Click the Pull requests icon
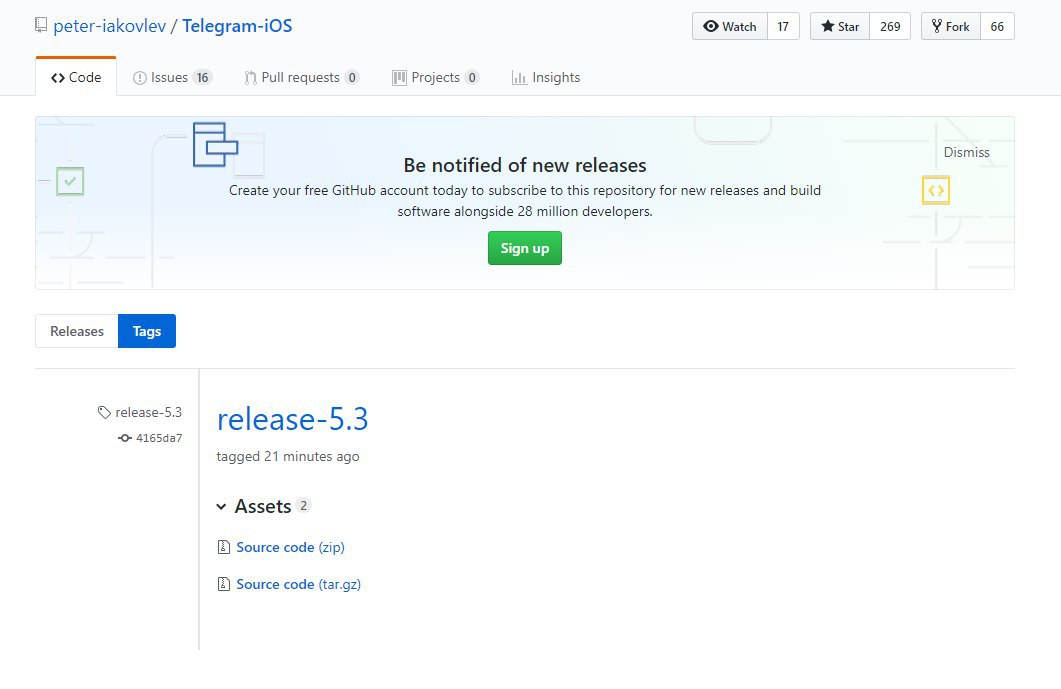This screenshot has height=689, width=1061. coord(250,78)
